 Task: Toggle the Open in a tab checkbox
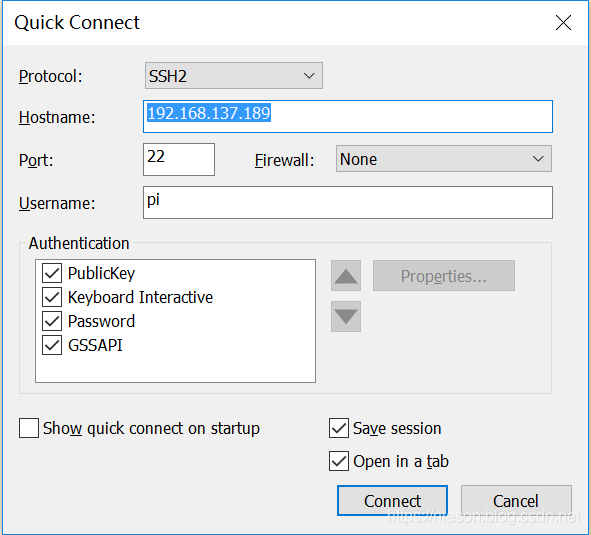(338, 461)
